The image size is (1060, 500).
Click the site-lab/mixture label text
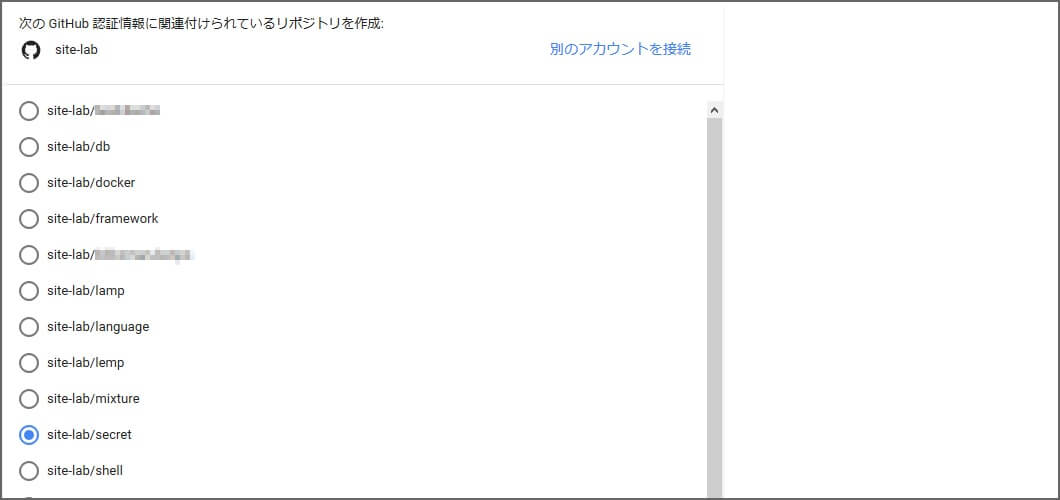pyautogui.click(x=93, y=399)
